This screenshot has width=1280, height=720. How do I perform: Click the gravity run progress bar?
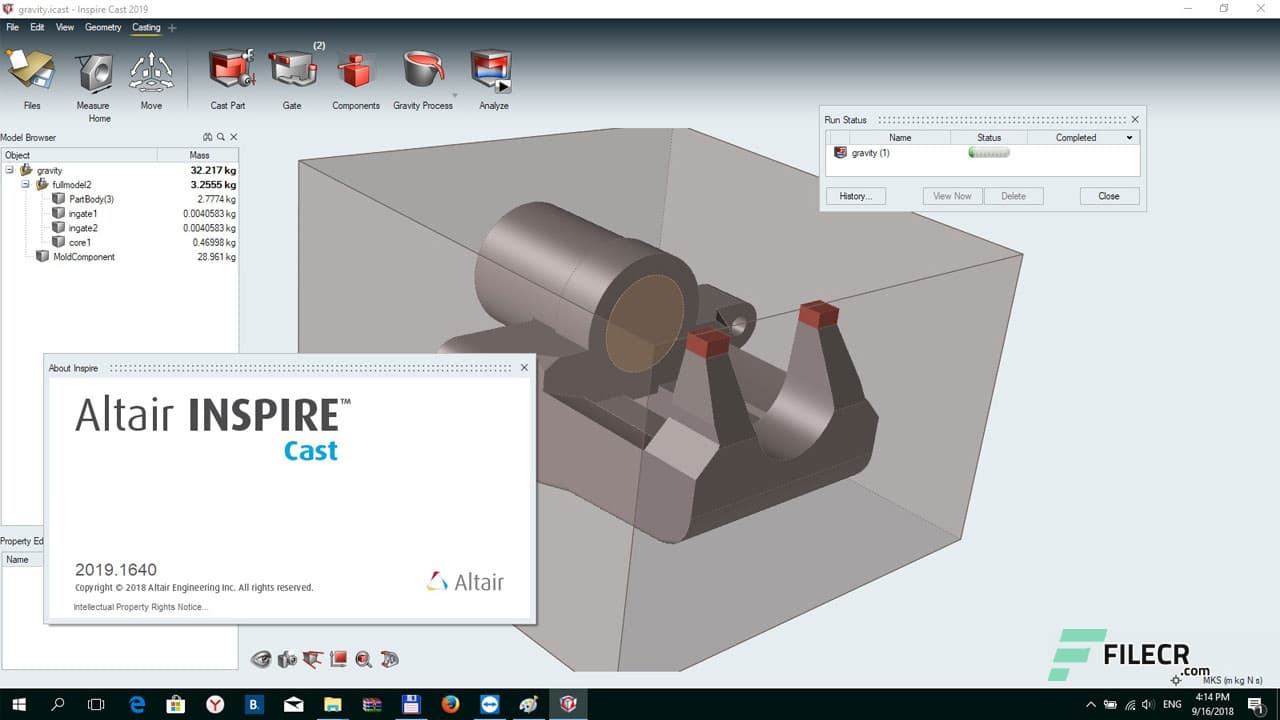pyautogui.click(x=988, y=152)
